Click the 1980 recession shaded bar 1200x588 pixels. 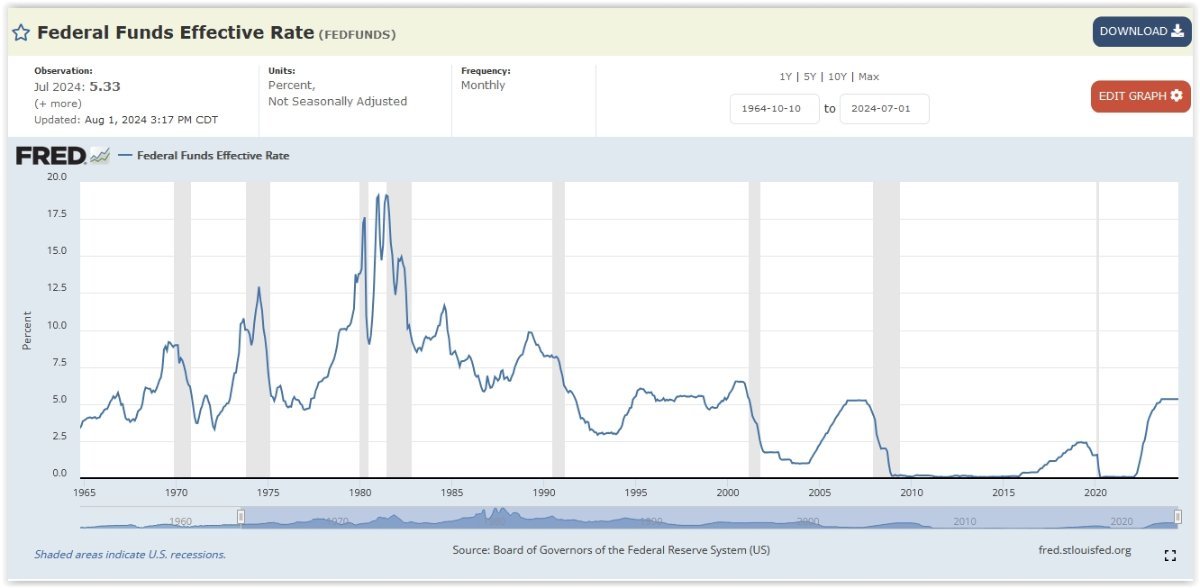pyautogui.click(x=364, y=329)
